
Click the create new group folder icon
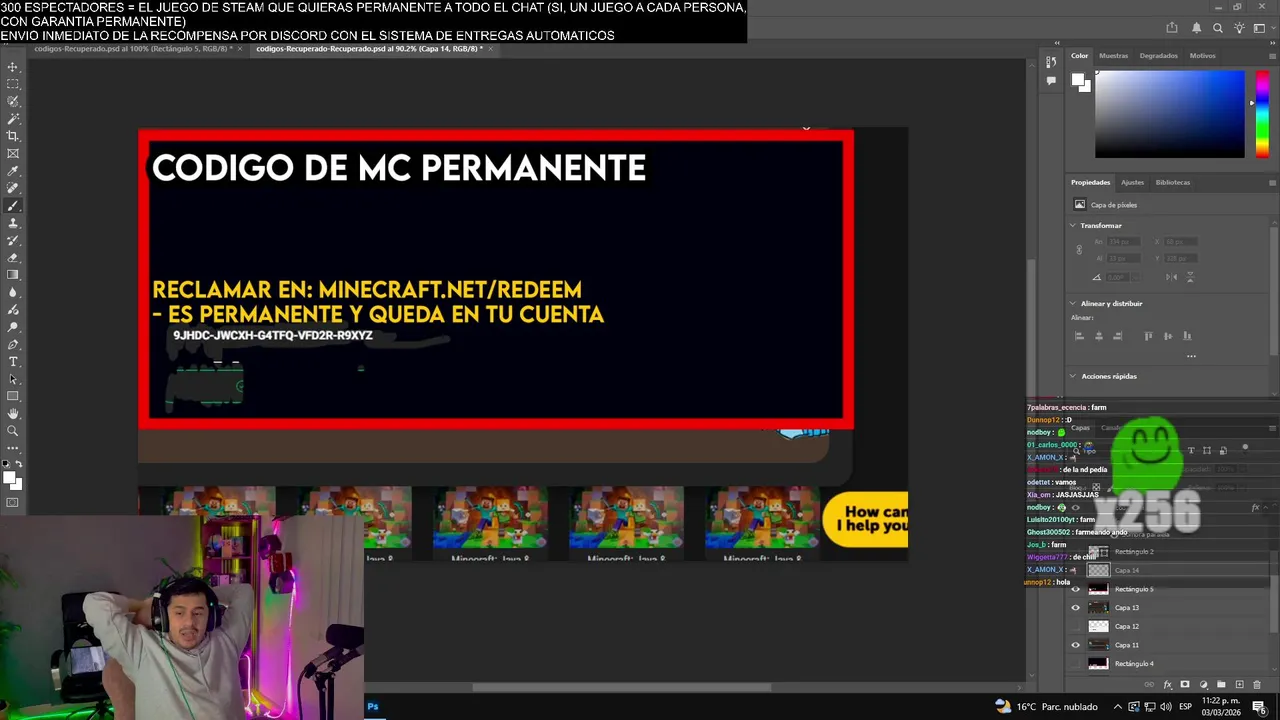click(1221, 685)
